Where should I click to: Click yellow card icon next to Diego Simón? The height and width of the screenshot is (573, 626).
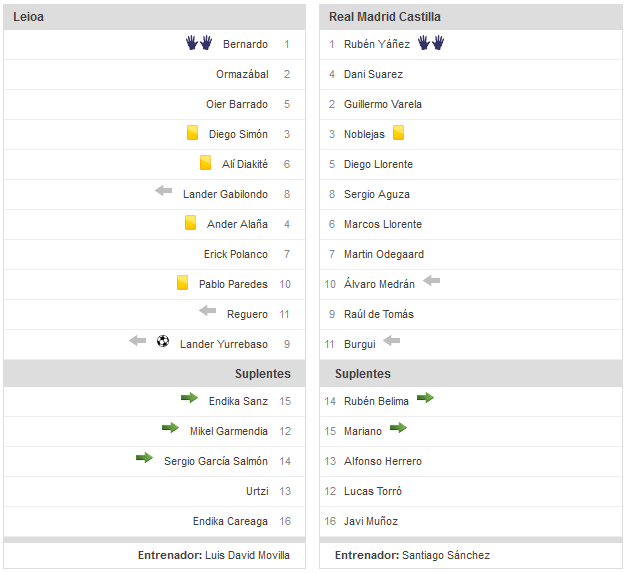[x=192, y=133]
